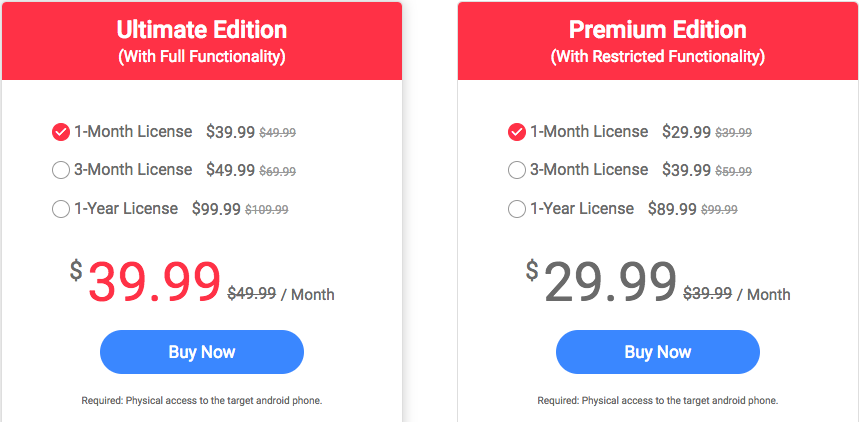Click Ultimate 1-Month License label text
859x422 pixels.
pos(133,131)
